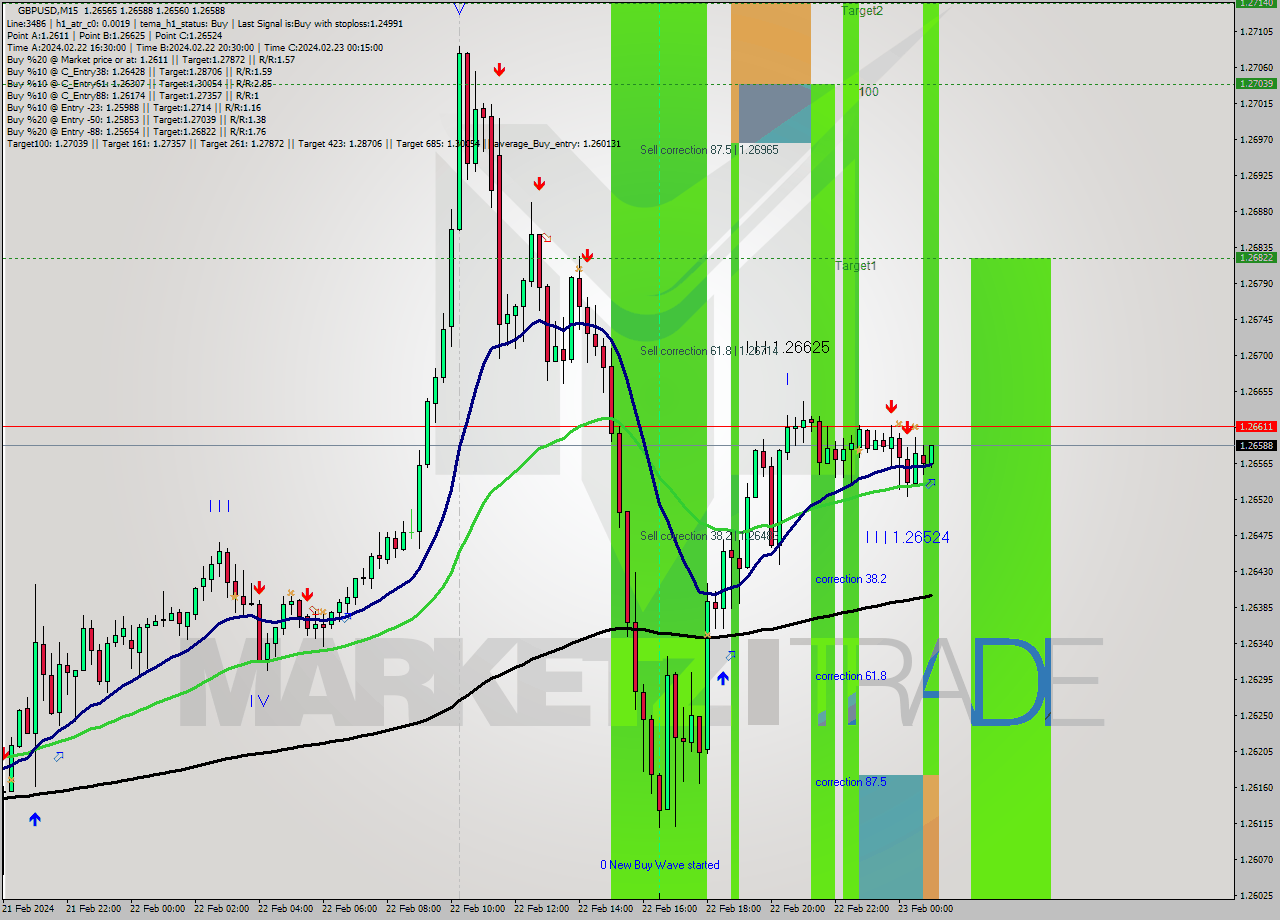Click the red arrow above the 22 Feb 12:00 candle
Screen dimensions: 1280x920
(x=540, y=183)
